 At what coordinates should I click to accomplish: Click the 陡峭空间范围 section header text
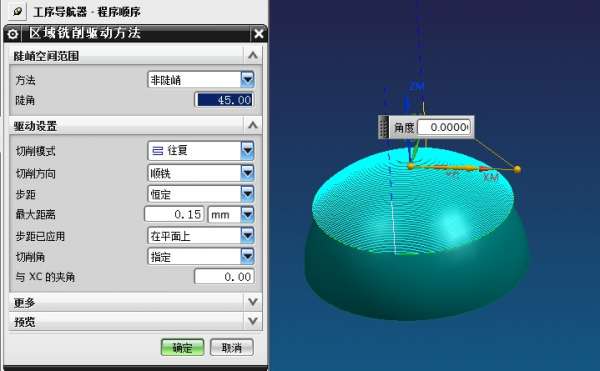46,56
